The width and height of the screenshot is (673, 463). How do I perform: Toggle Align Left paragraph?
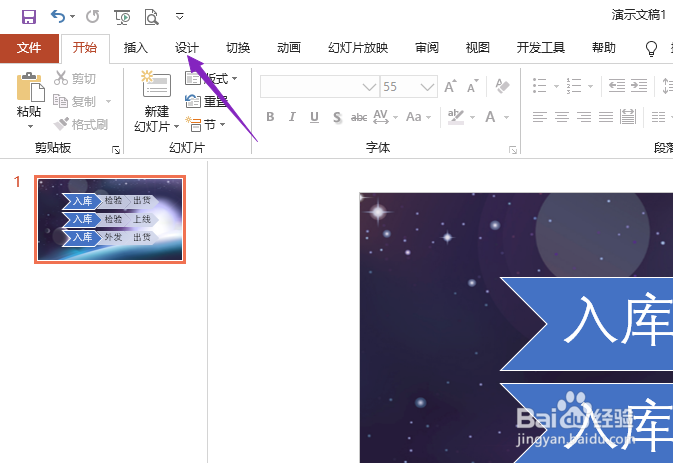[540, 117]
